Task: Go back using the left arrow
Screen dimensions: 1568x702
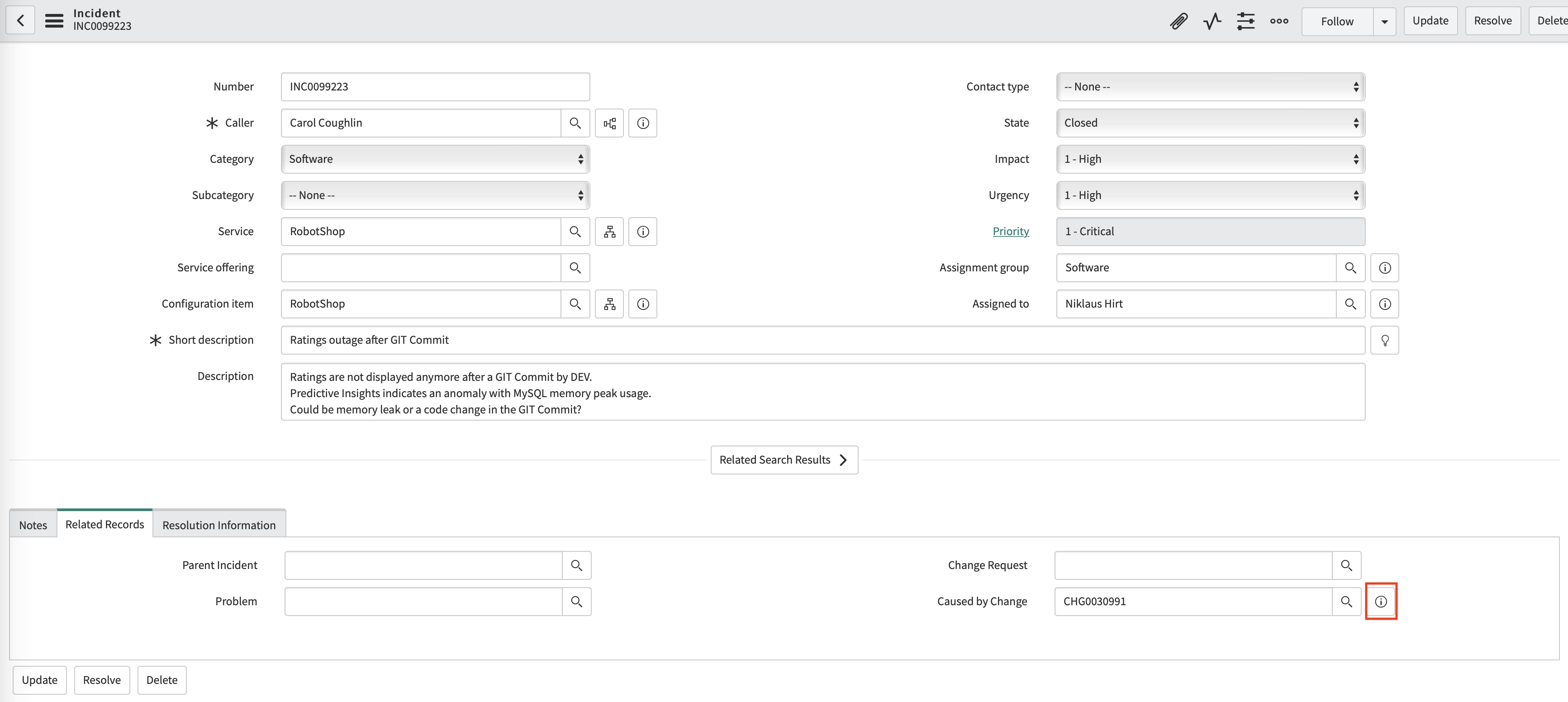Action: pos(21,21)
